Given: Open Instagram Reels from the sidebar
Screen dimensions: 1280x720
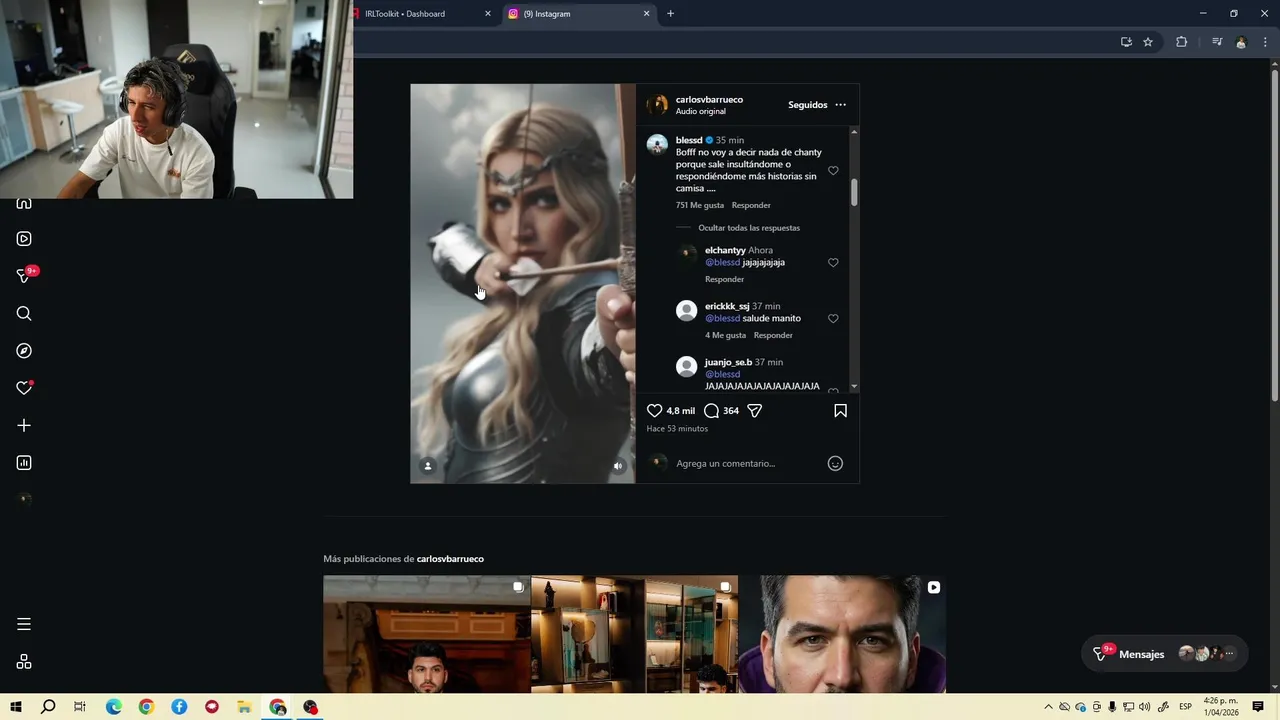Looking at the screenshot, I should pyautogui.click(x=24, y=239).
